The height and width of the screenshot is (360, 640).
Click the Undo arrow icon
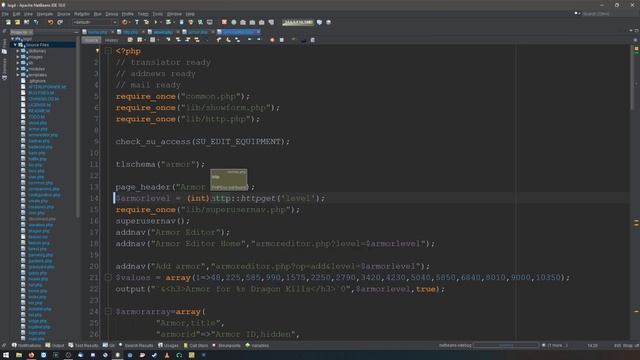[x=51, y=22]
